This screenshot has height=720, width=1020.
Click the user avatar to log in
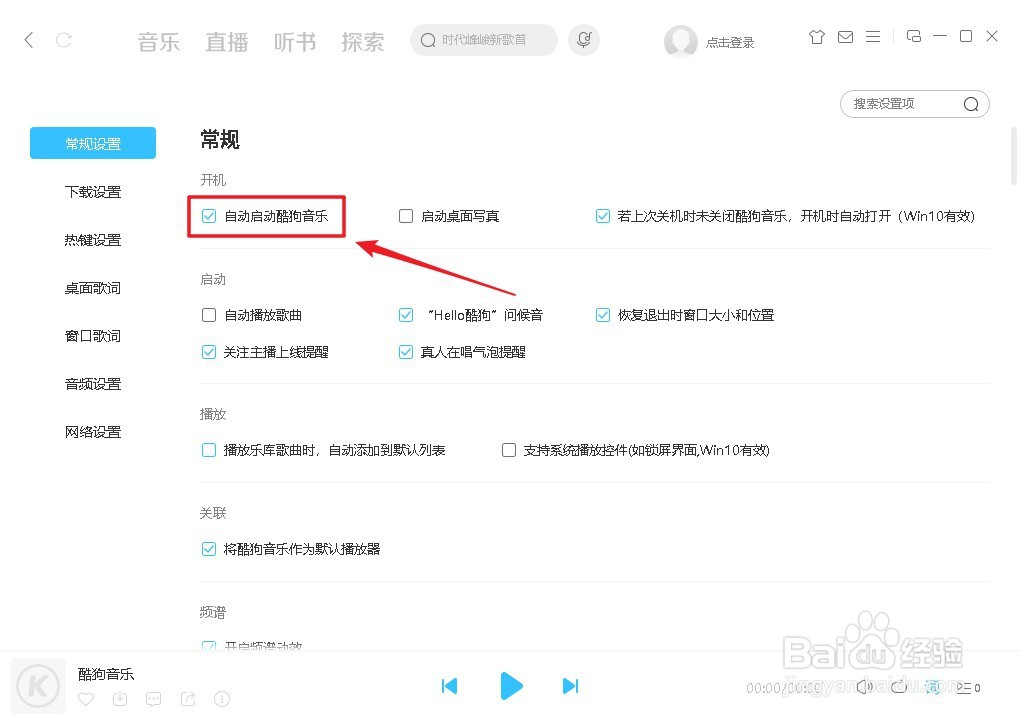pos(680,42)
